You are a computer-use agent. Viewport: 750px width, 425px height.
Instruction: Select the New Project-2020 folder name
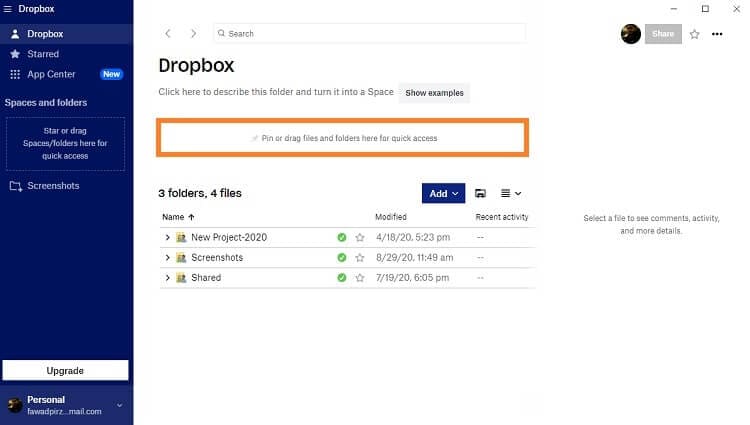click(229, 237)
